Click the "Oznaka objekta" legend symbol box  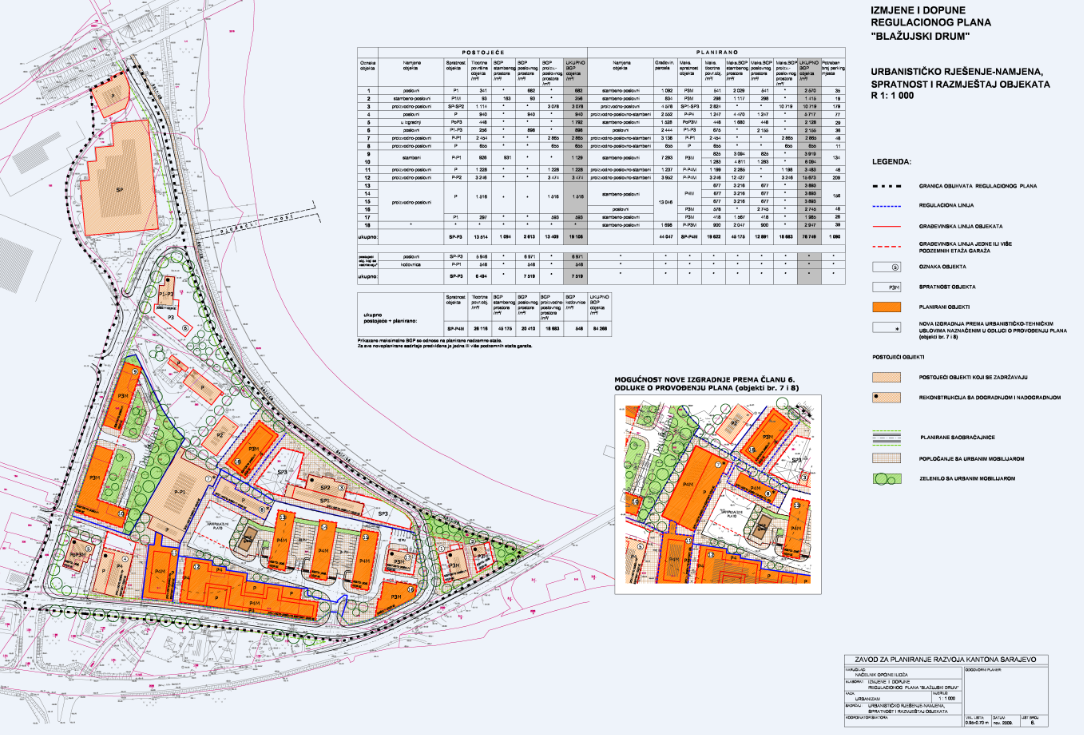886,266
